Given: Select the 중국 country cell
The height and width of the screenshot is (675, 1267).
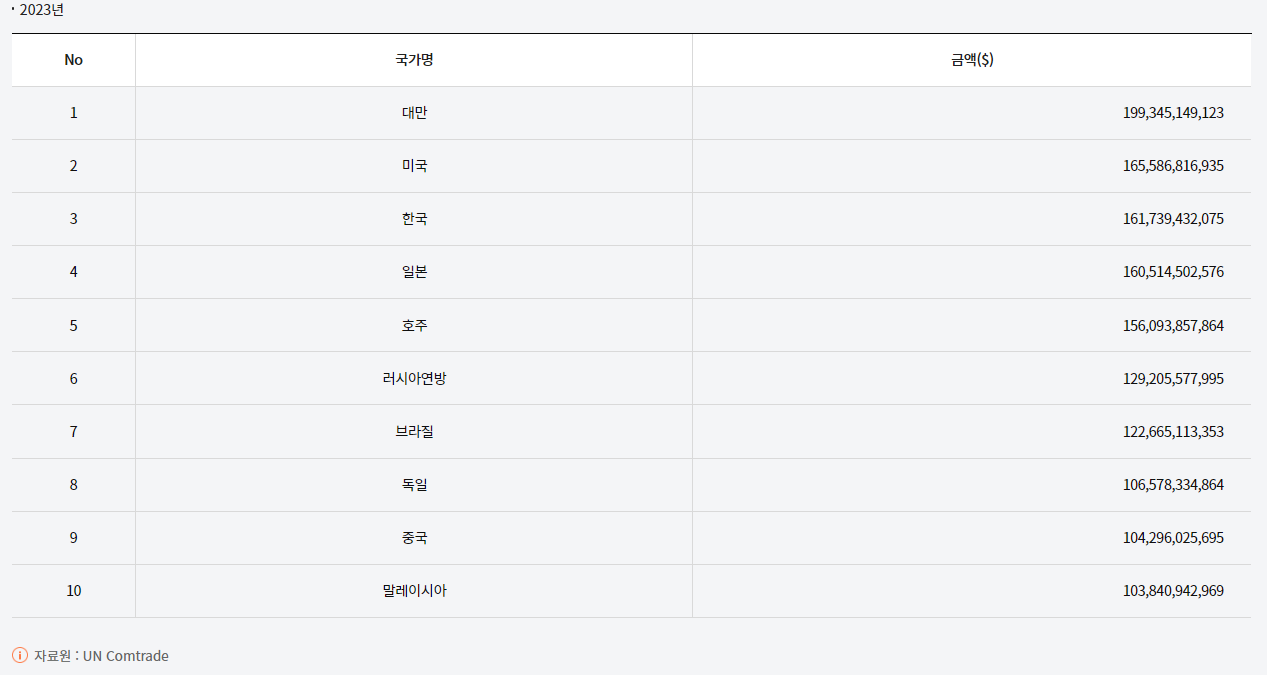Looking at the screenshot, I should point(414,538).
